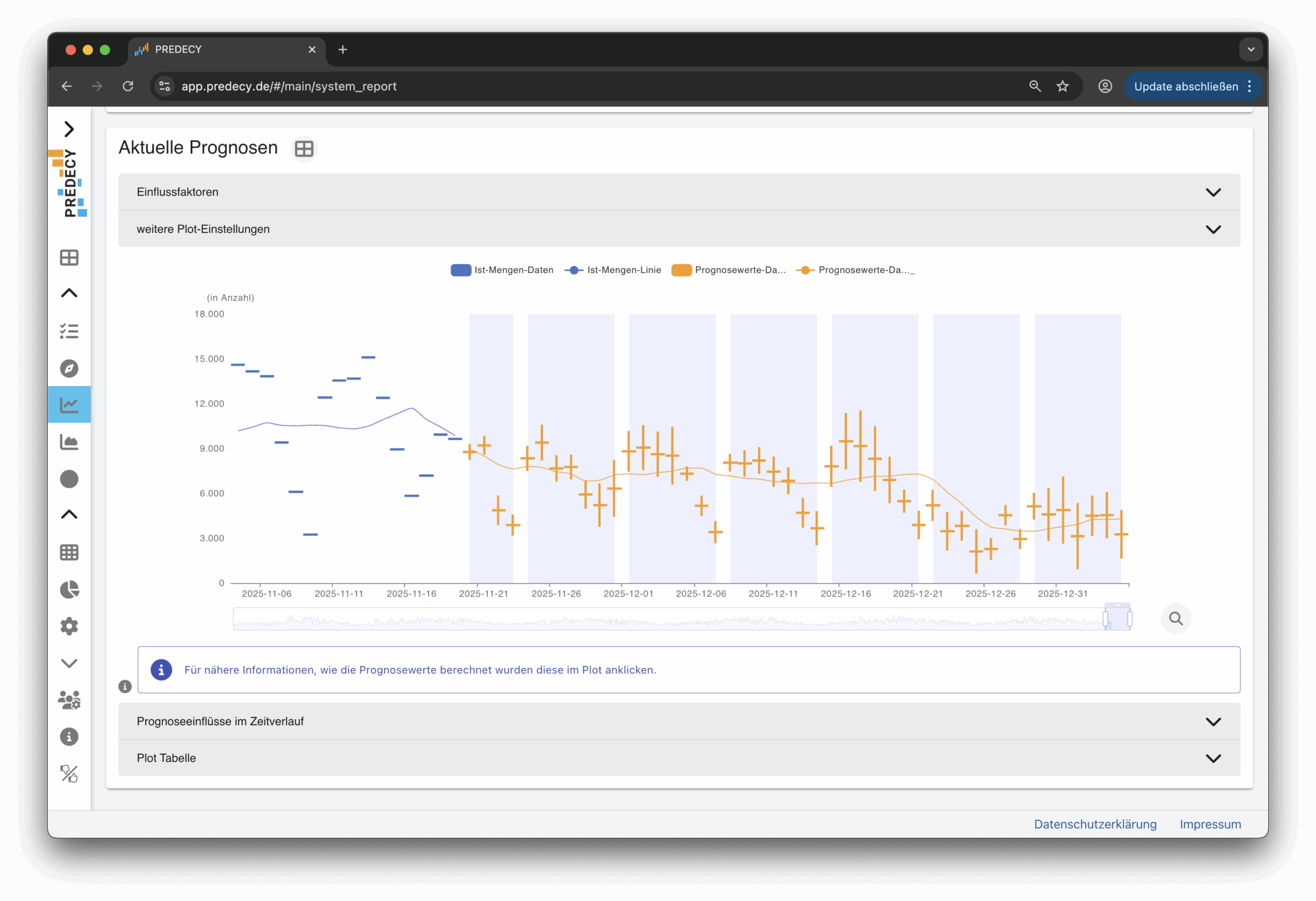
Task: Open the Datenschutzerklärung link
Action: pyautogui.click(x=1094, y=824)
